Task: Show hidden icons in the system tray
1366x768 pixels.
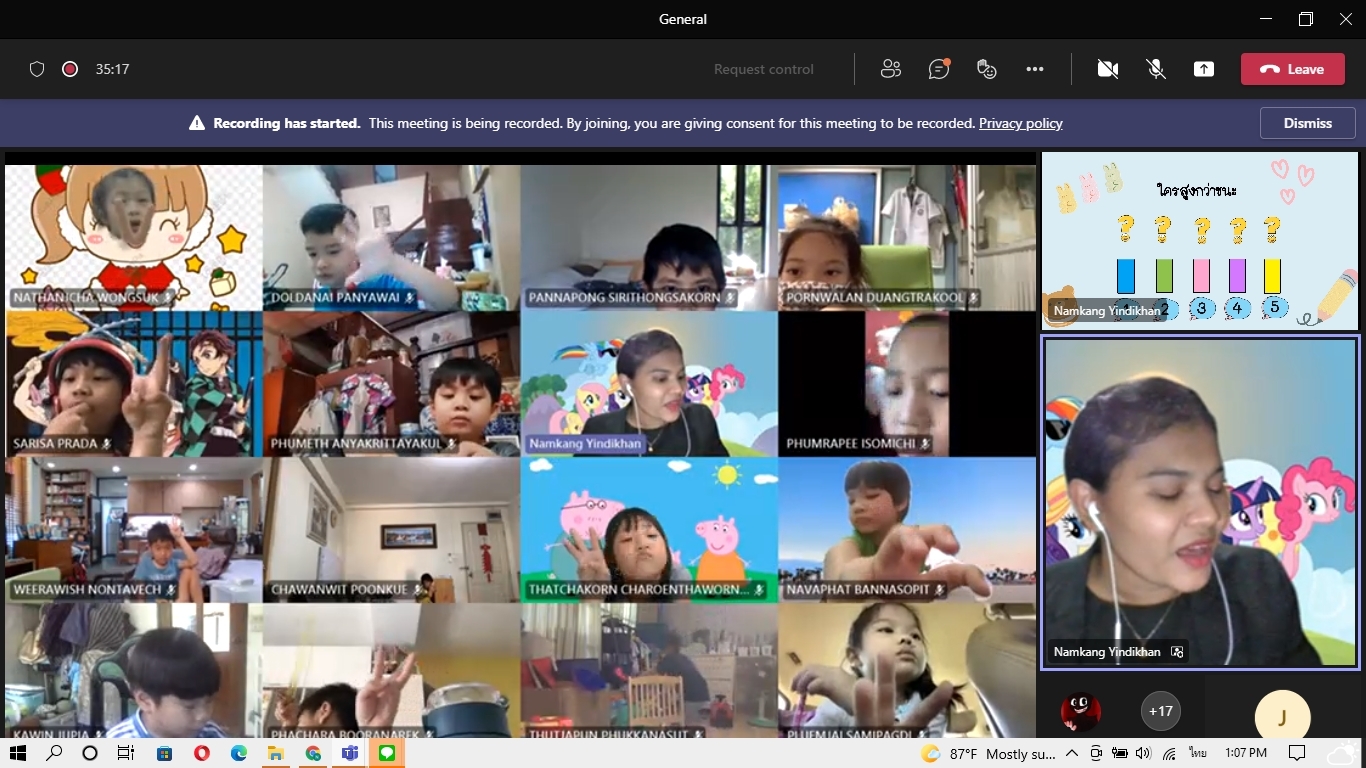Action: 1072,753
